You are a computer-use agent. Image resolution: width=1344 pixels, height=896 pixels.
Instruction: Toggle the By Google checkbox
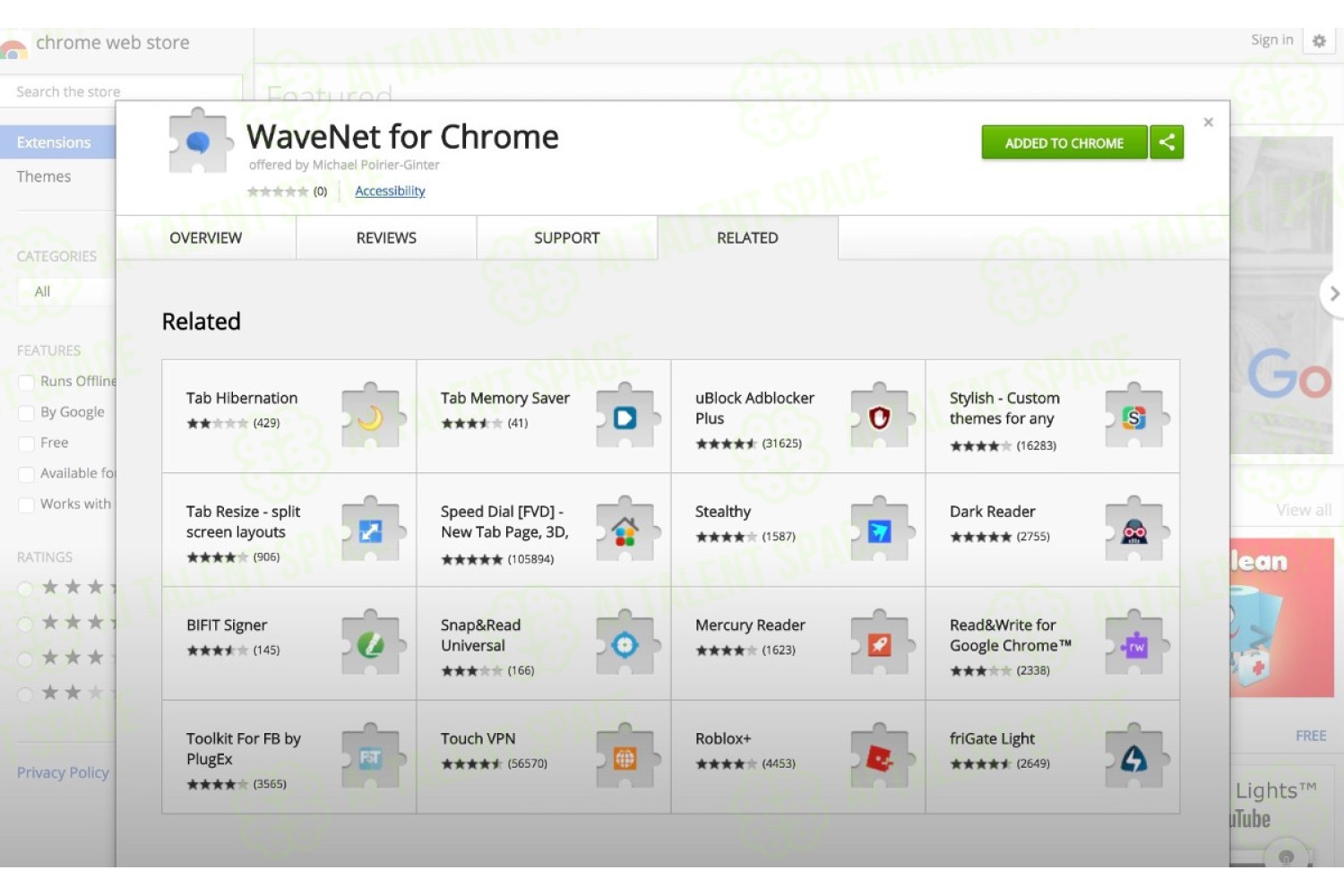point(26,413)
